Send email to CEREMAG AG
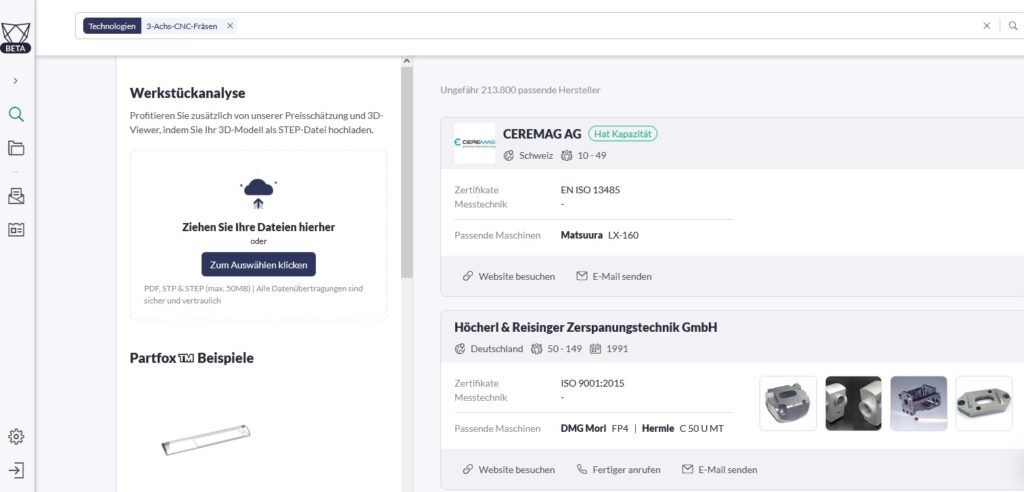This screenshot has height=492, width=1024. (x=613, y=276)
